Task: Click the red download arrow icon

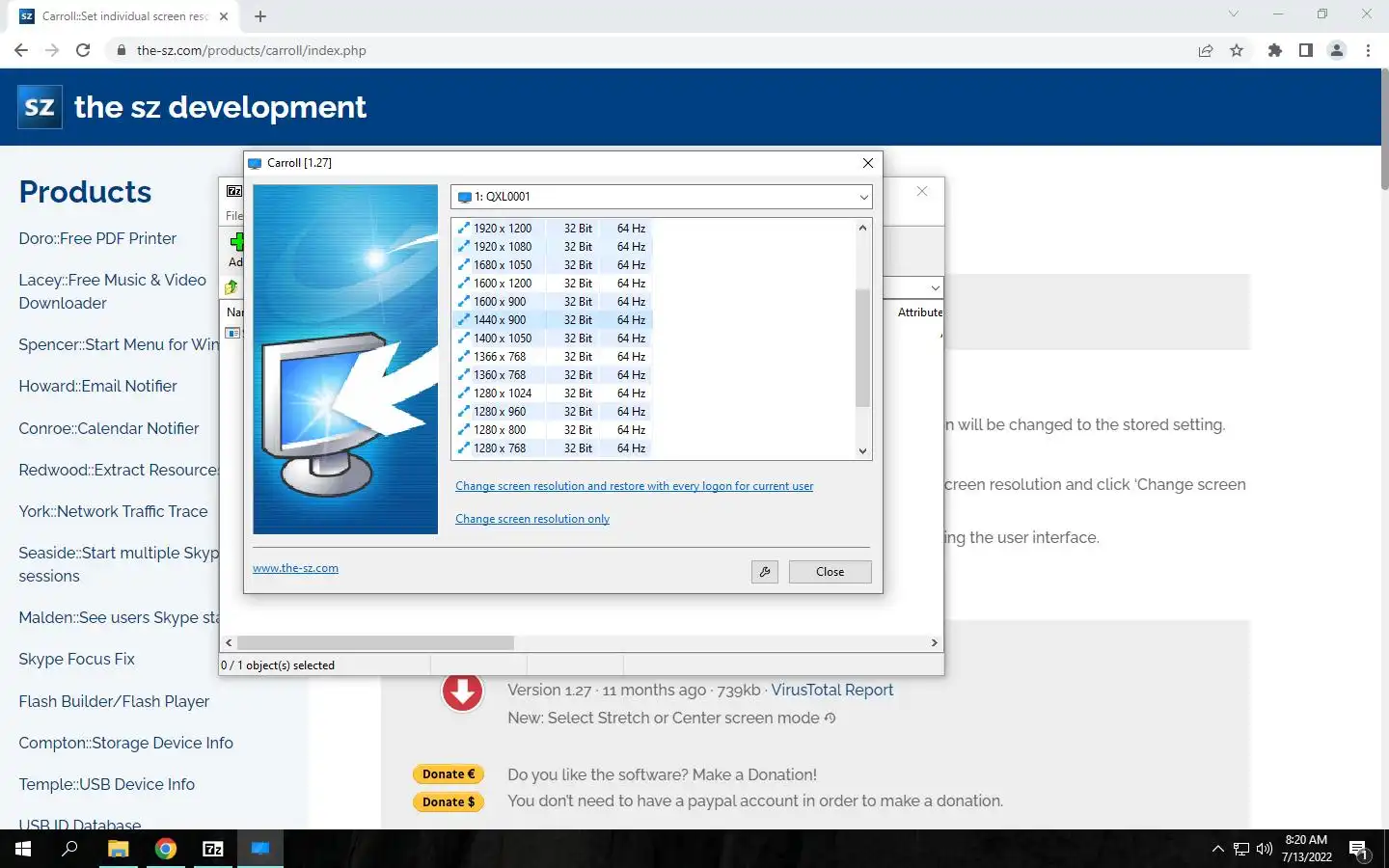Action: pos(462,691)
